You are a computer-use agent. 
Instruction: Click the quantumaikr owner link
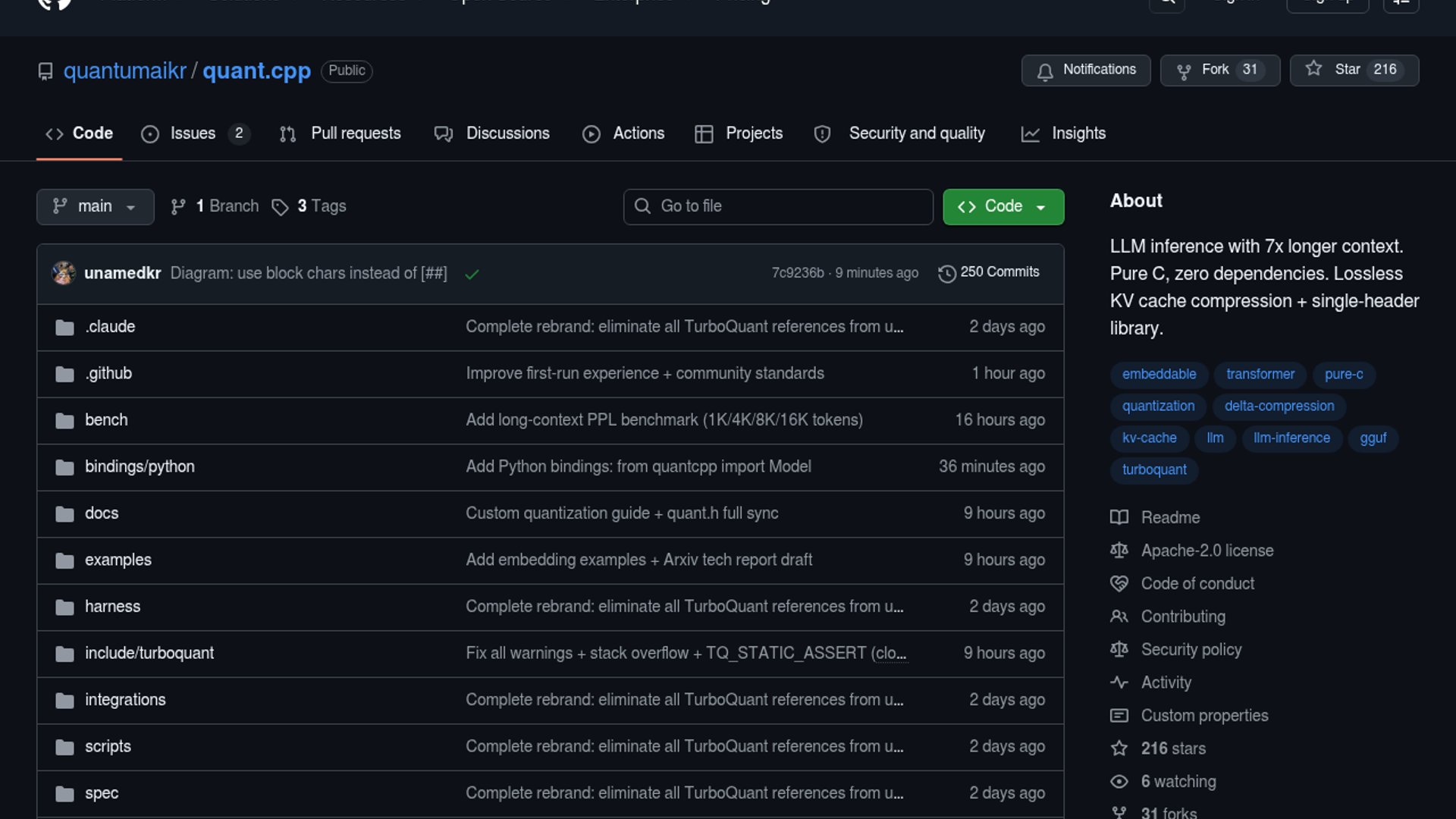(124, 71)
